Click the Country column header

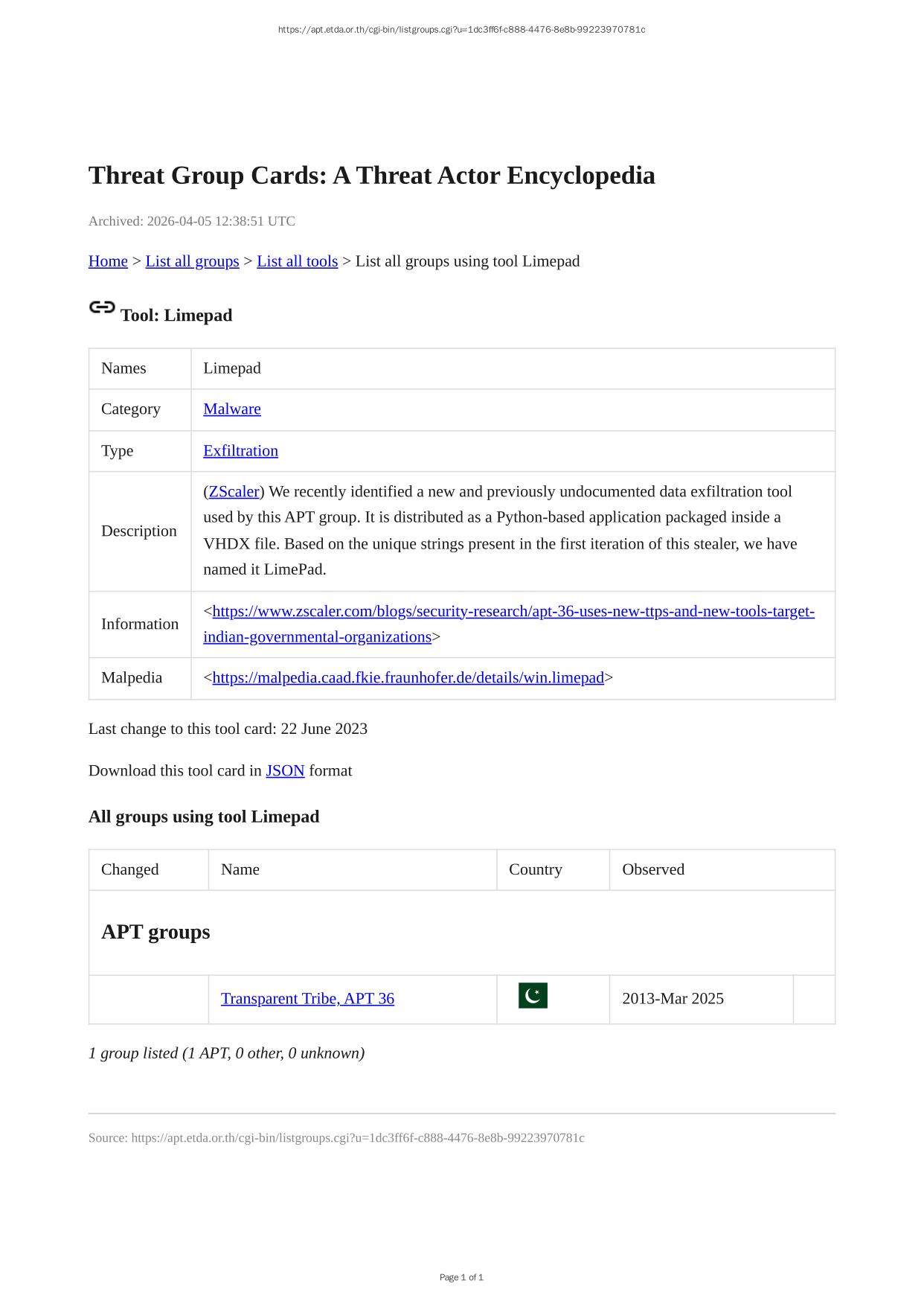click(536, 869)
